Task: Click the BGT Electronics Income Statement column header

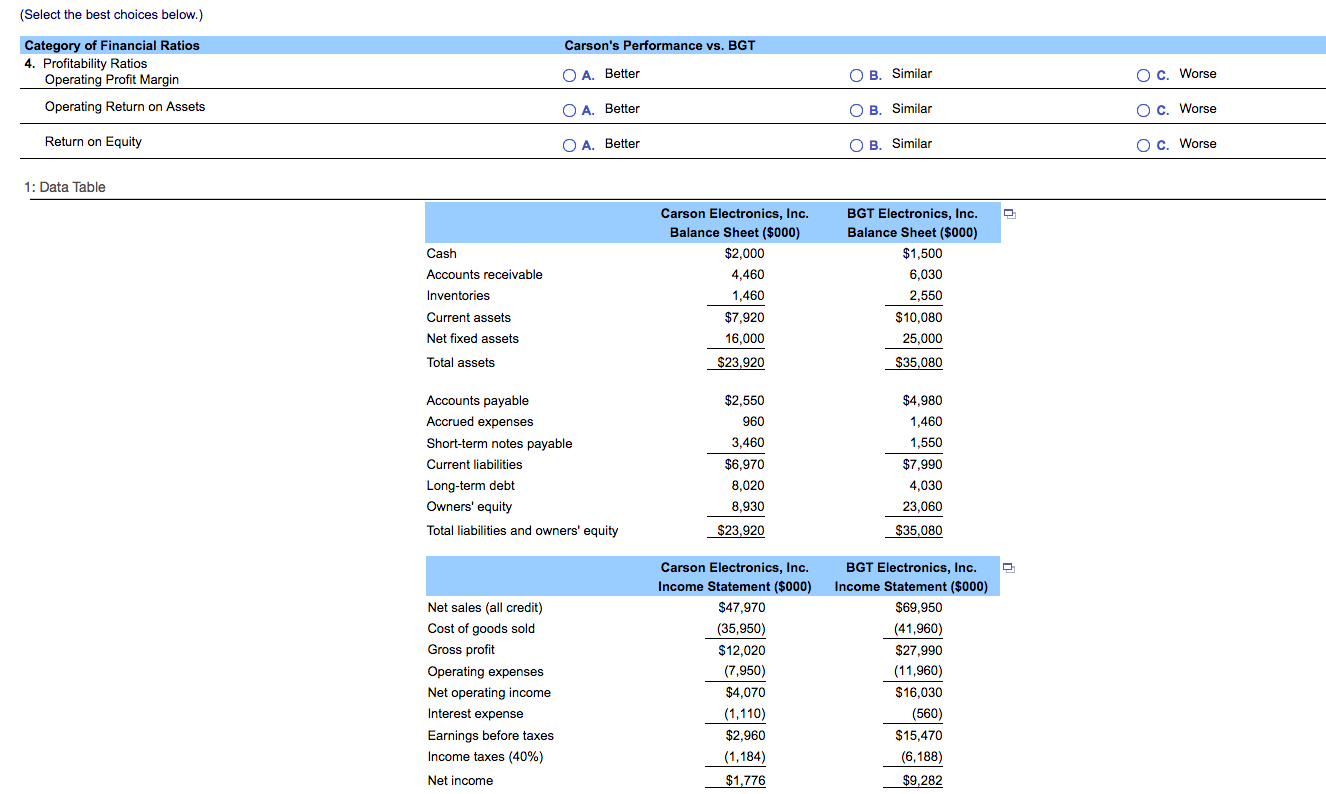Action: pos(913,576)
